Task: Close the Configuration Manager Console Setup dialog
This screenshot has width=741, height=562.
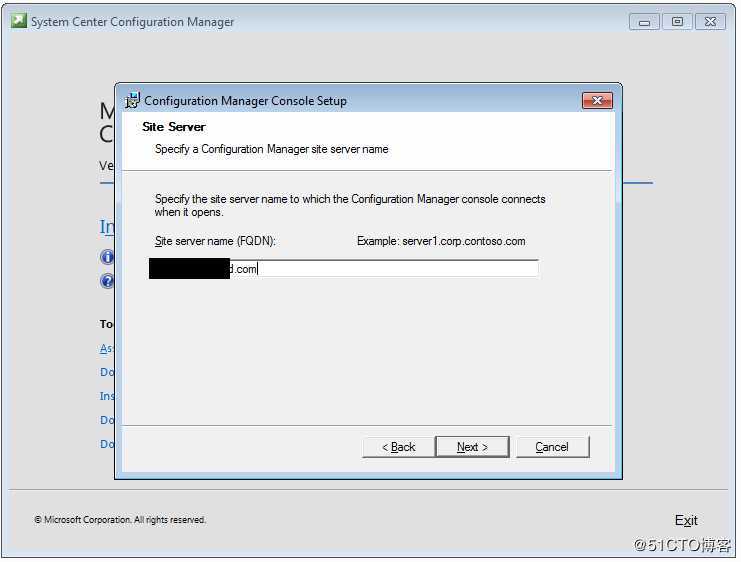Action: (x=597, y=101)
